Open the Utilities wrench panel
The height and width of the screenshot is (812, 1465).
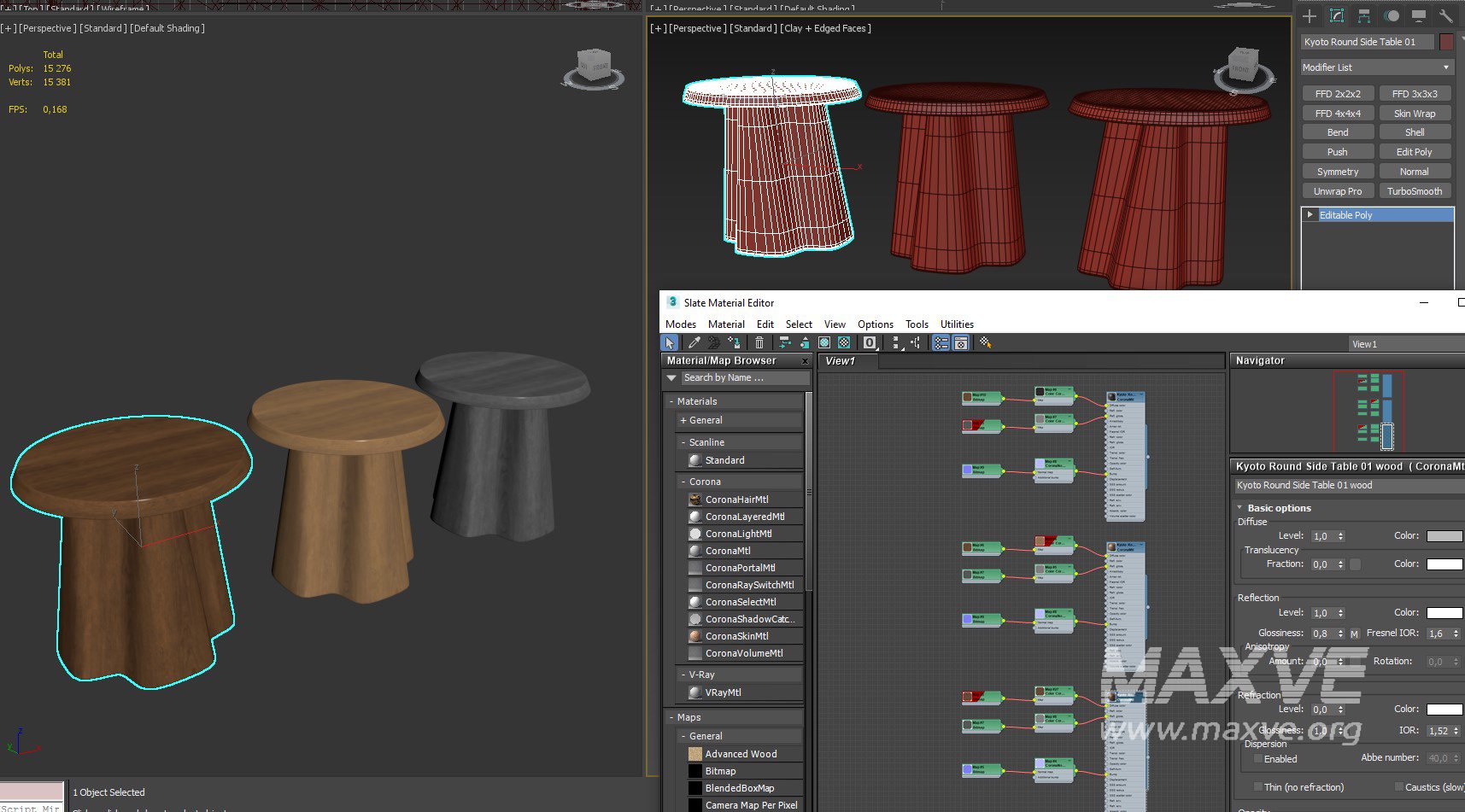(x=1445, y=16)
